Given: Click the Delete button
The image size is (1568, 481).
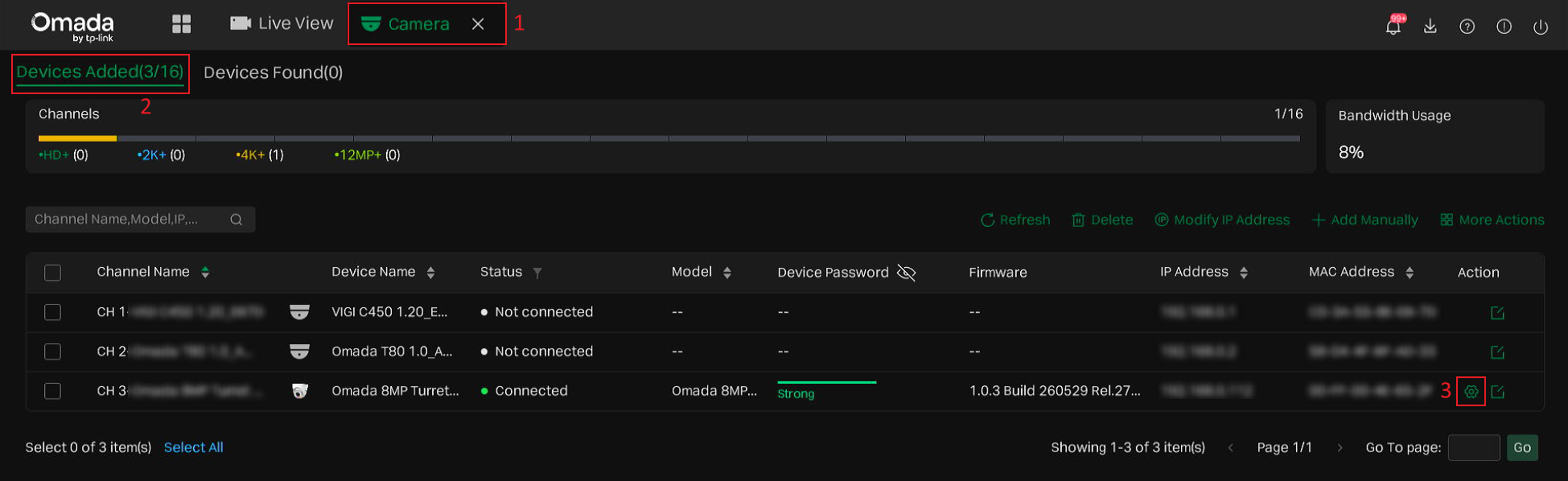Looking at the screenshot, I should tap(1102, 220).
